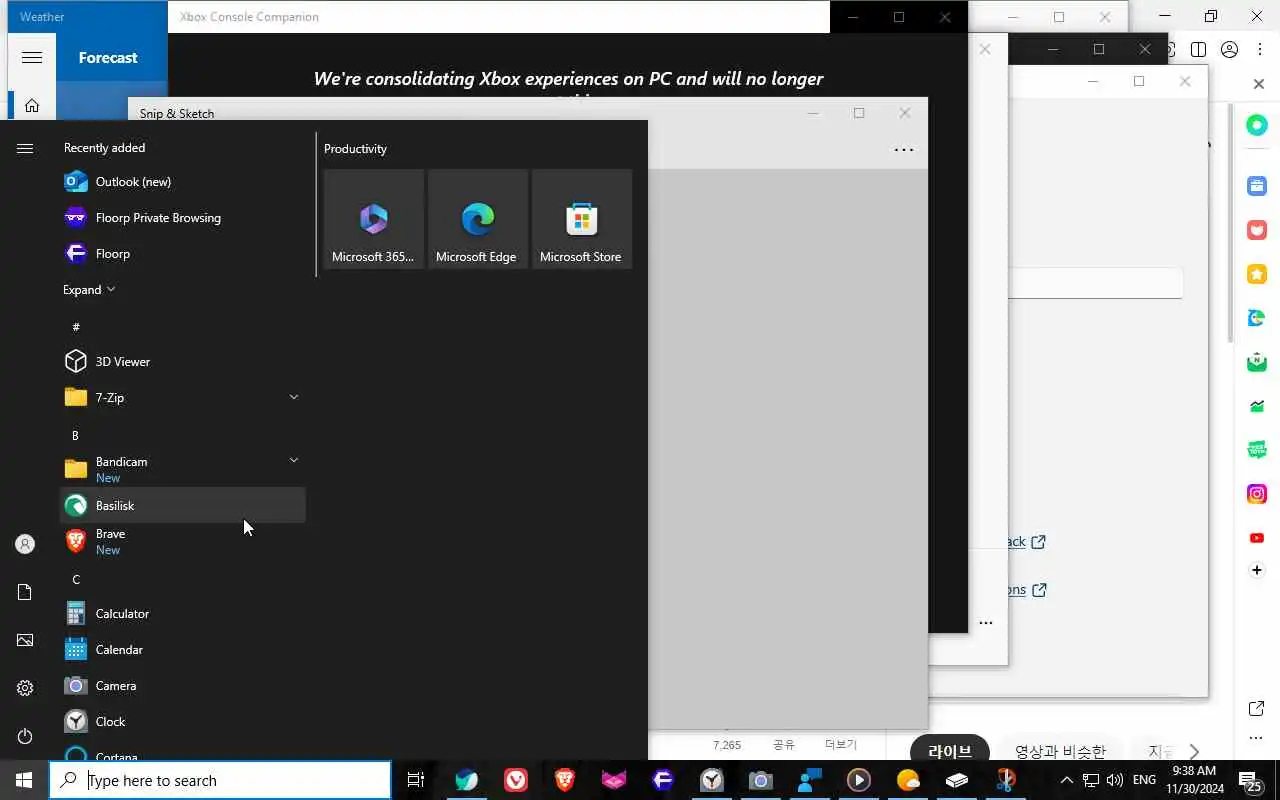Screen dimensions: 1280x800
Task: Click the Camera taskbar icon
Action: [x=761, y=780]
